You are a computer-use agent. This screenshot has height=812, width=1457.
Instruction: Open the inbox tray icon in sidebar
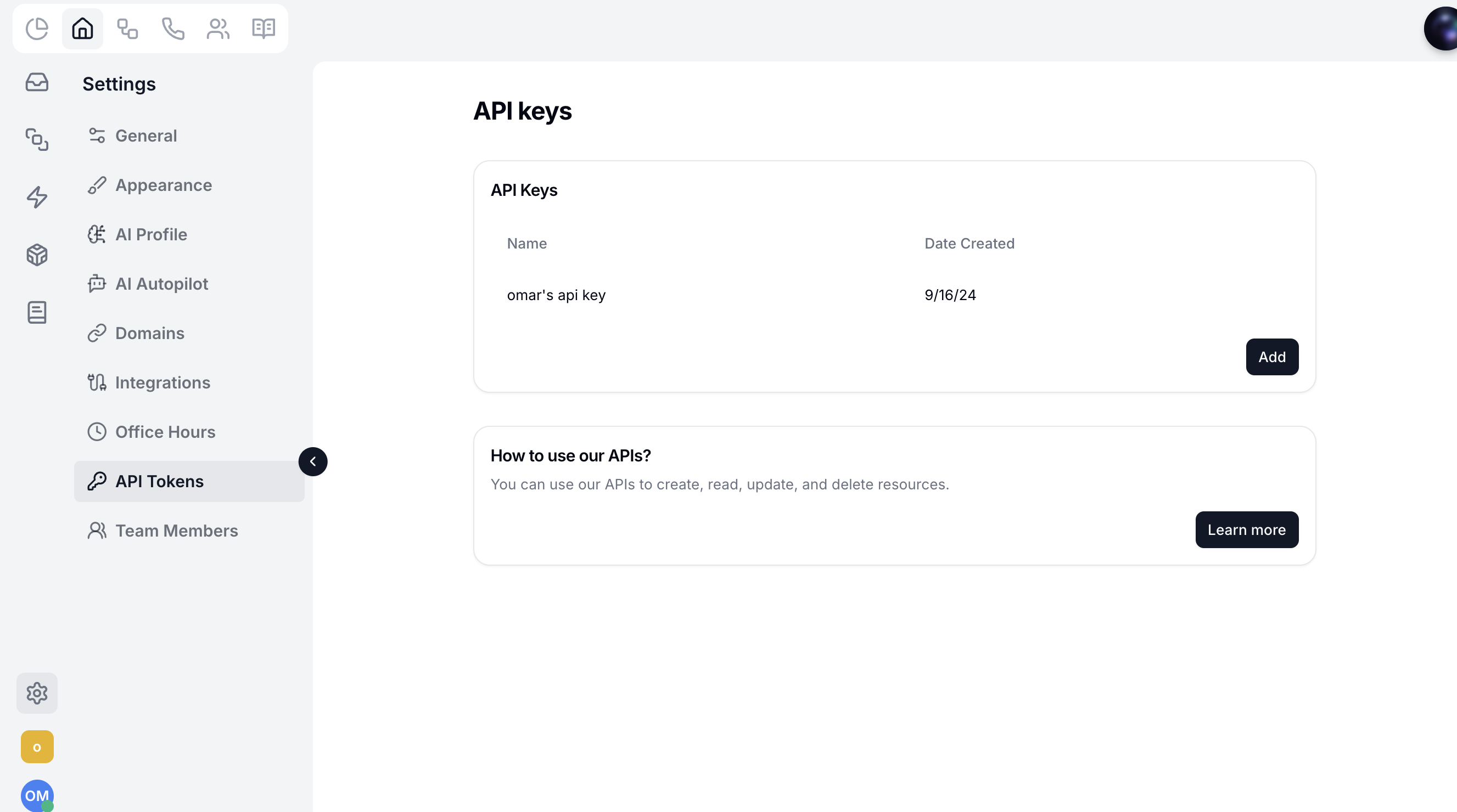(x=37, y=82)
